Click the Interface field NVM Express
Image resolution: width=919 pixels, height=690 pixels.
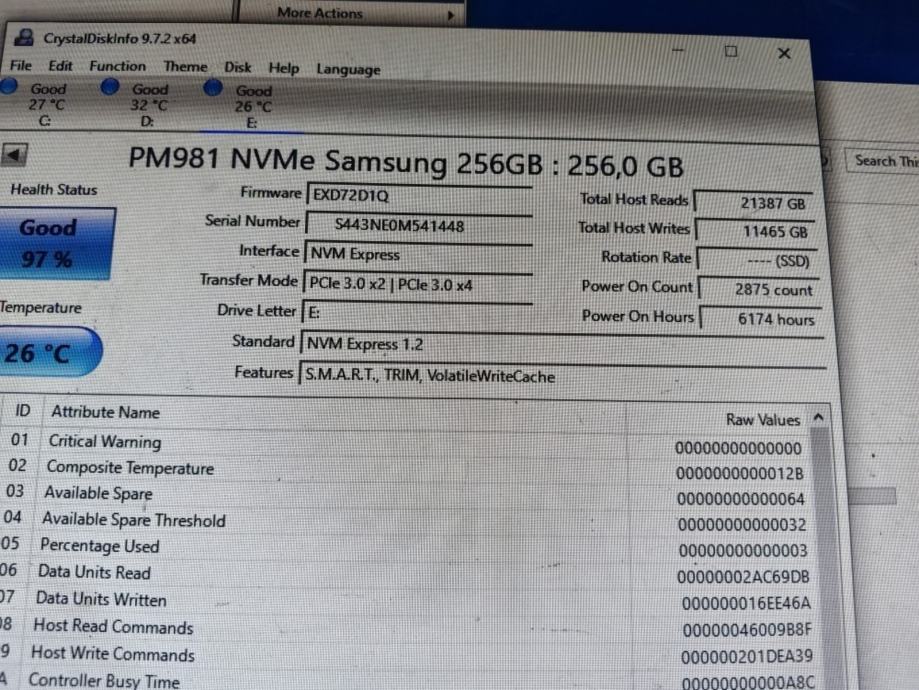point(418,254)
